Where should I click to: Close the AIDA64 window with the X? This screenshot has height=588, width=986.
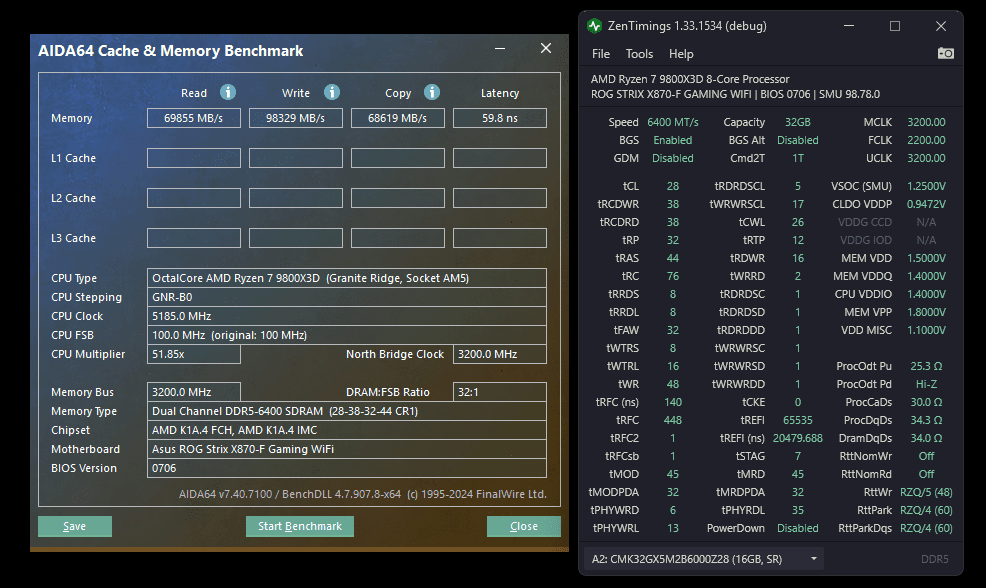click(546, 48)
